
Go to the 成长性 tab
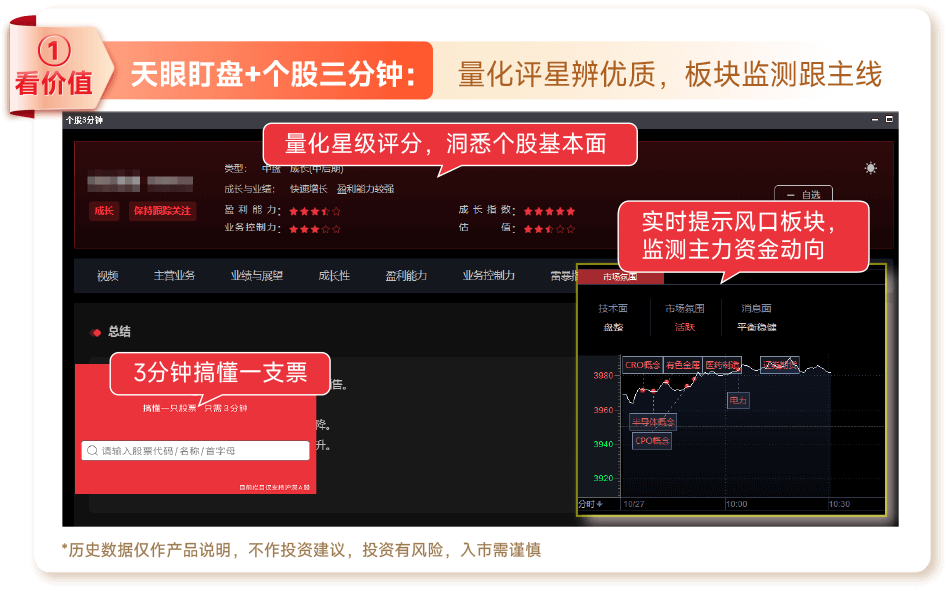334,276
